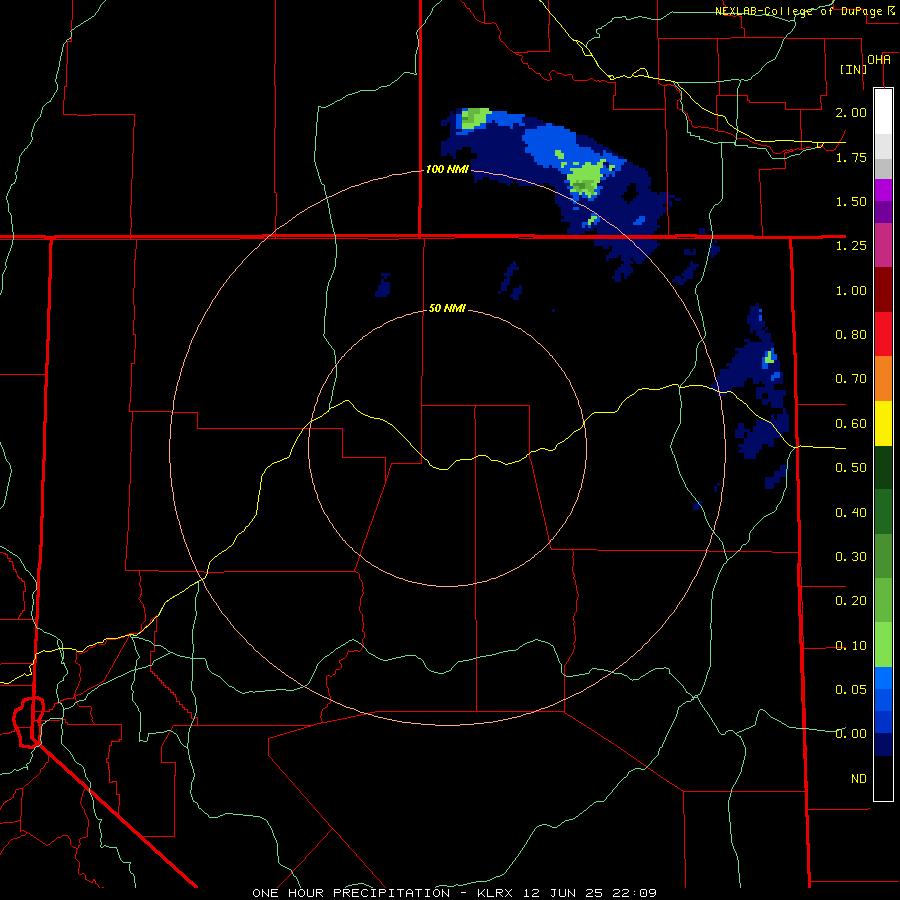Pick the magenta-pink swatch beside 1.25

883,245
